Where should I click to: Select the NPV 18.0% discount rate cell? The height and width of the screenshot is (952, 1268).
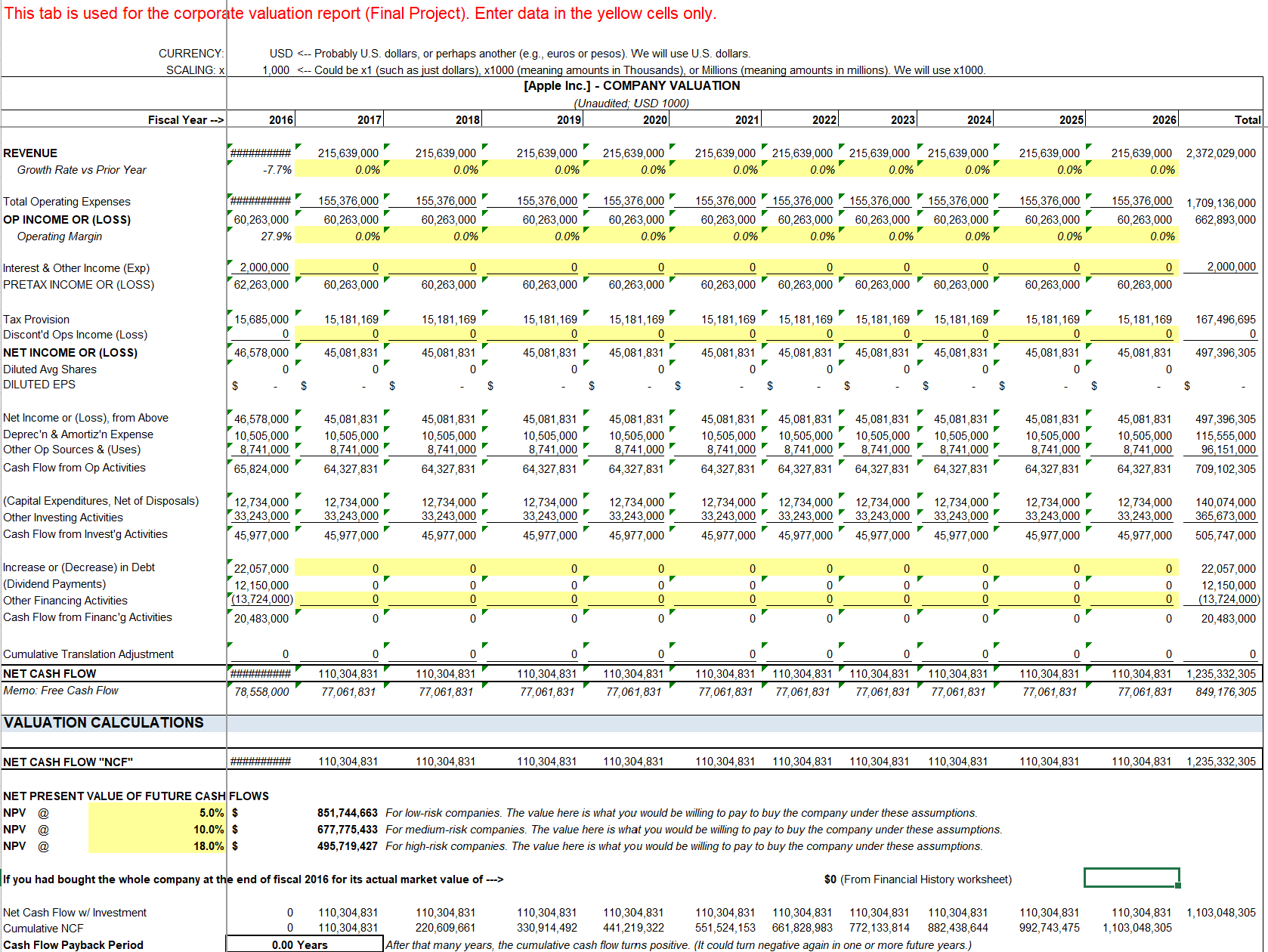tap(157, 846)
